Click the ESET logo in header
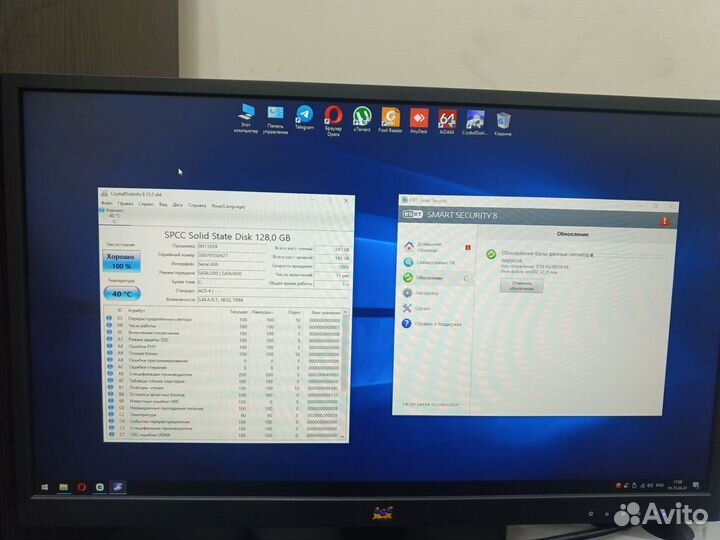The image size is (720, 540). coord(412,214)
